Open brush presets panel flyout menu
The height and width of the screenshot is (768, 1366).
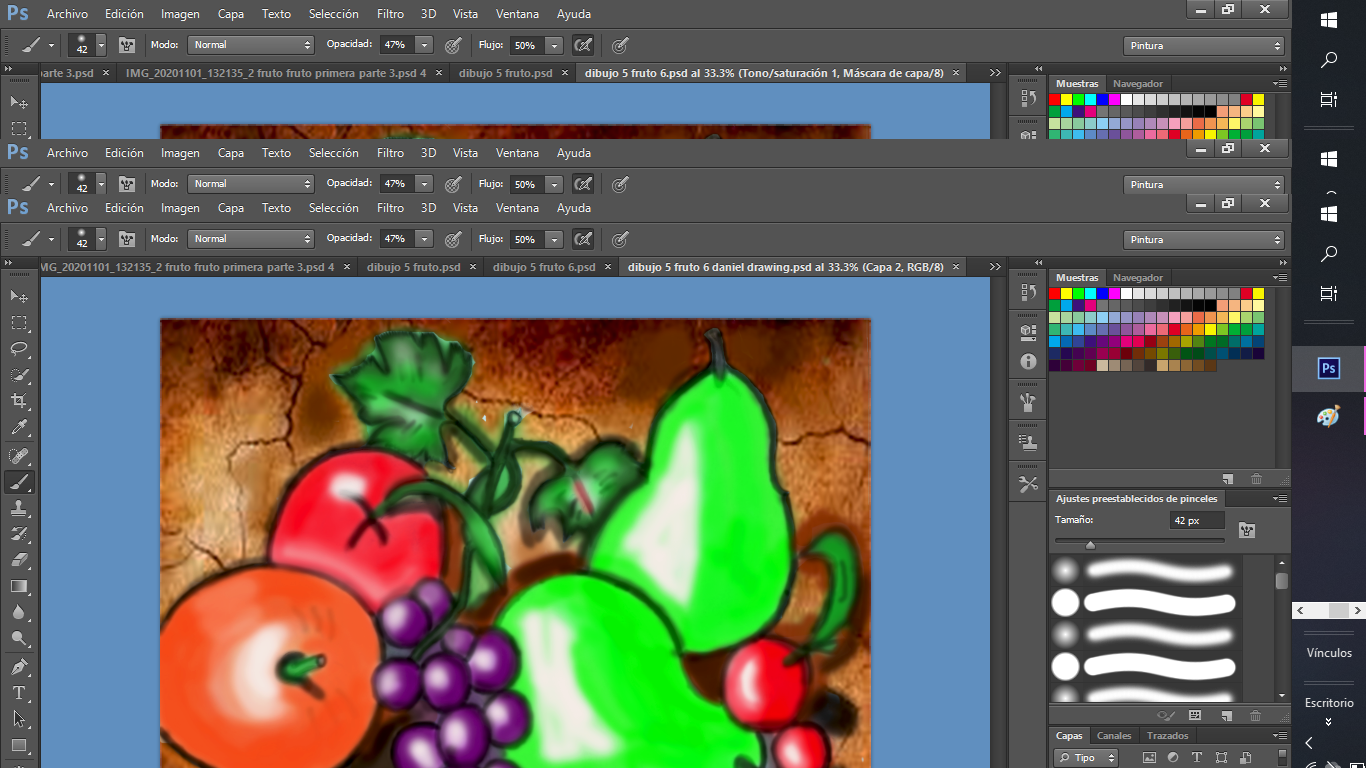(1279, 498)
